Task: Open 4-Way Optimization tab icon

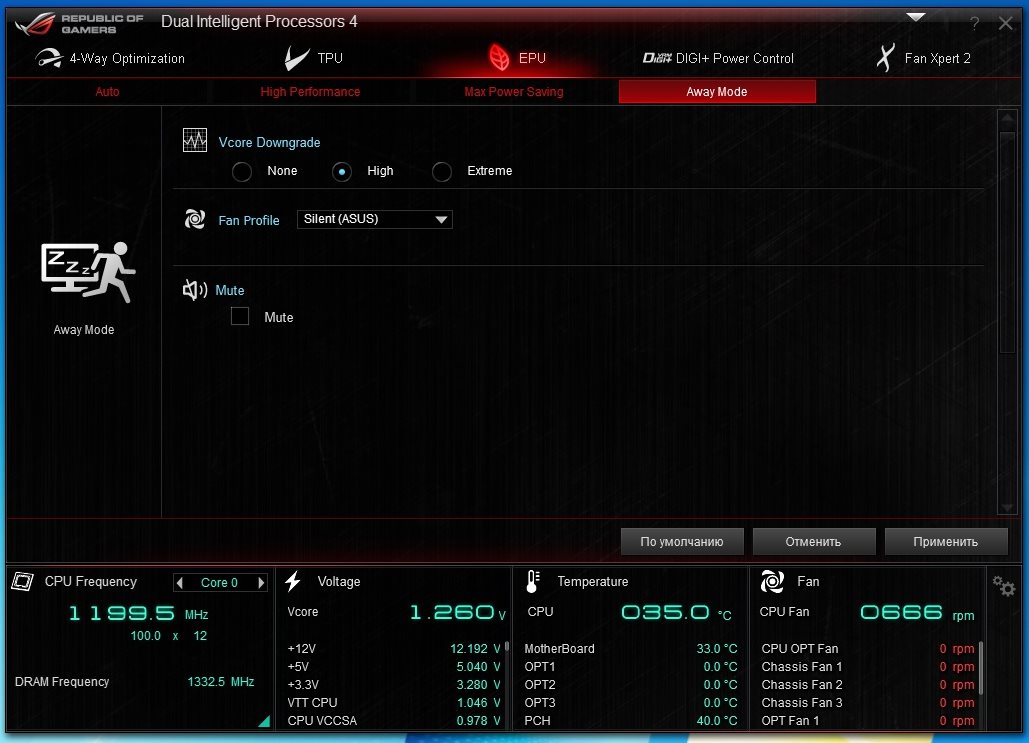Action: pyautogui.click(x=49, y=58)
